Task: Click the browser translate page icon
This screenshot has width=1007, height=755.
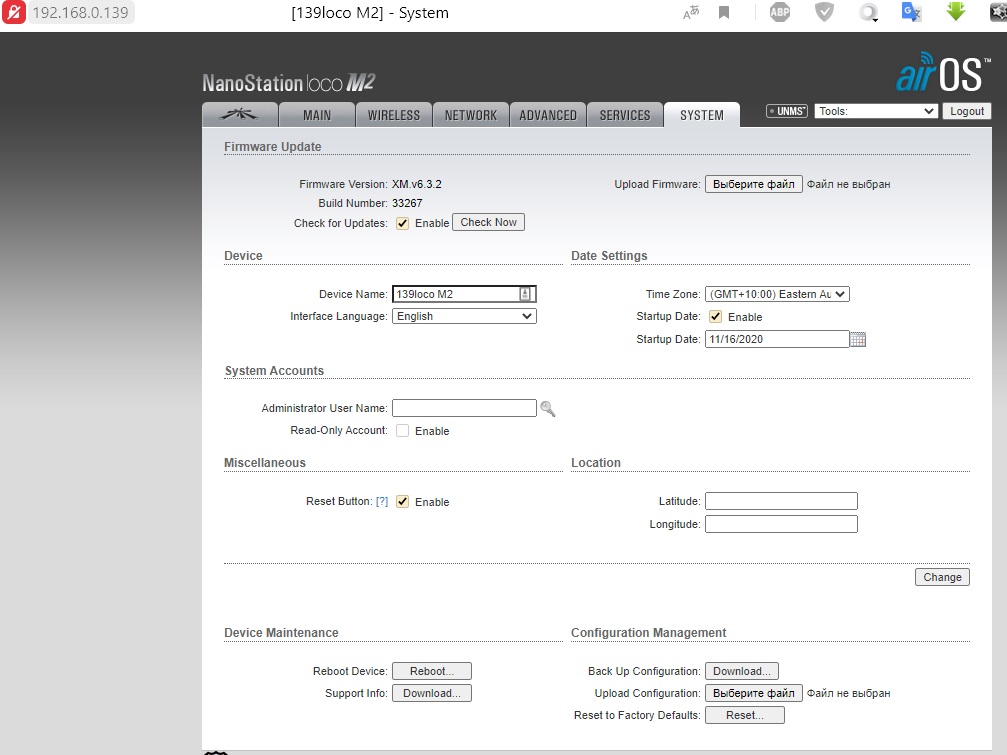Action: pos(691,12)
